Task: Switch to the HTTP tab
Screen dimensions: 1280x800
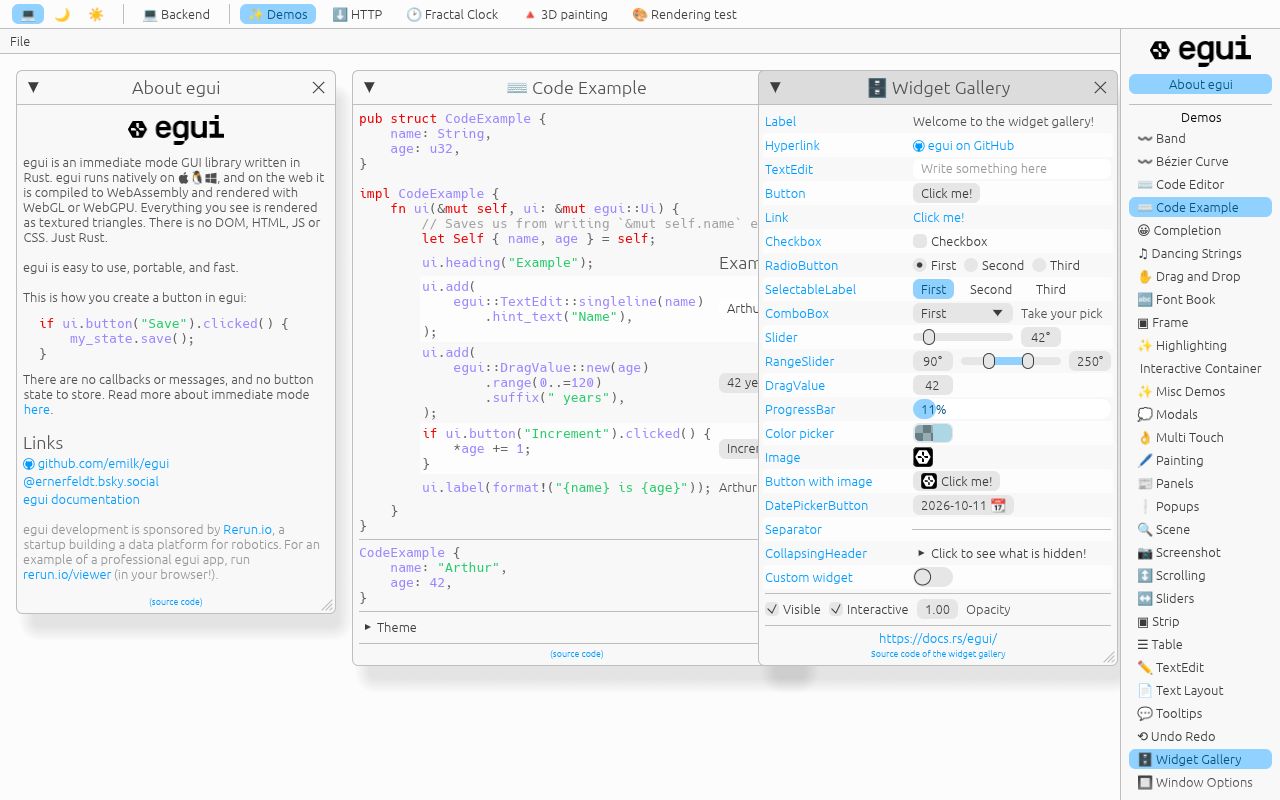Action: tap(357, 14)
